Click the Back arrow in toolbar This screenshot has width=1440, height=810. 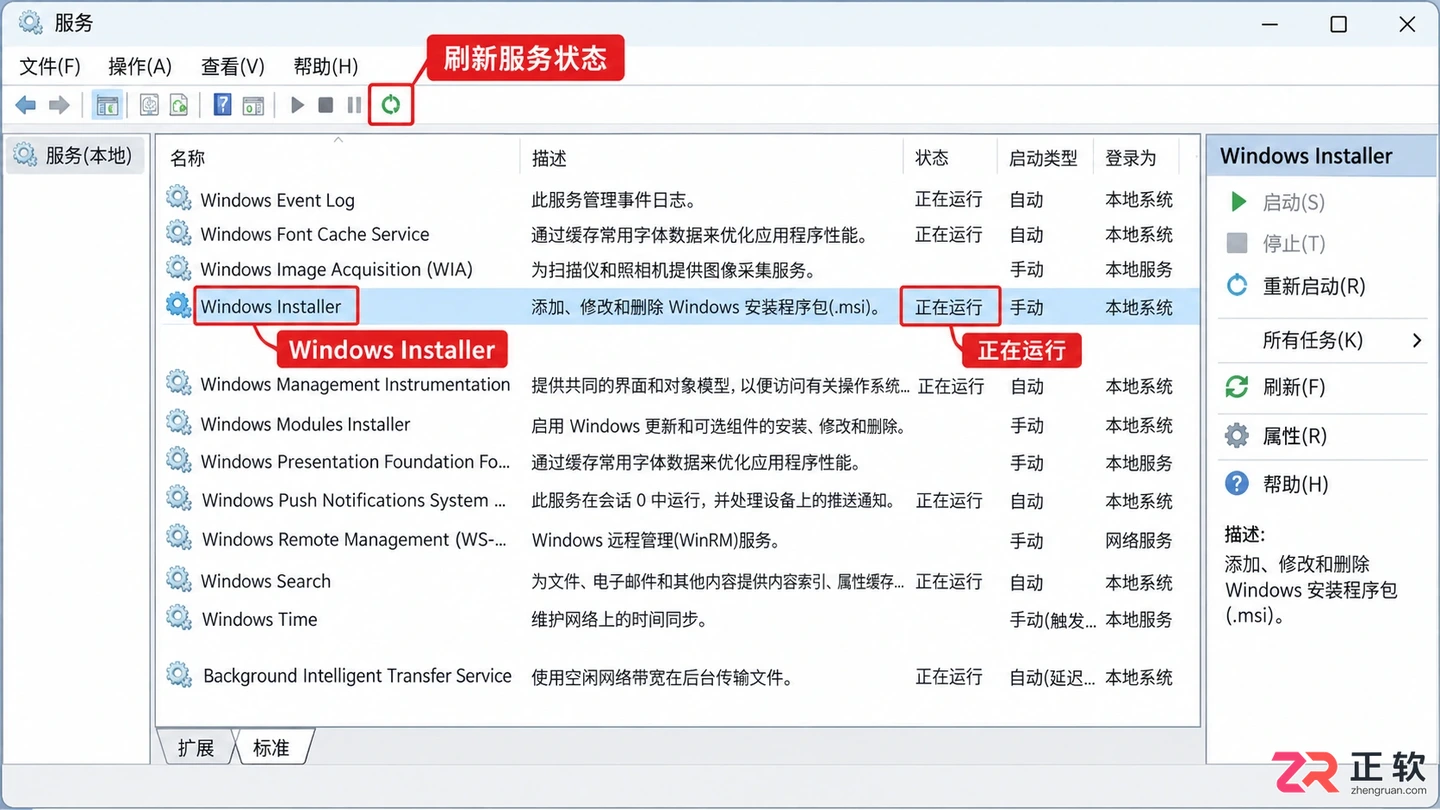(26, 105)
